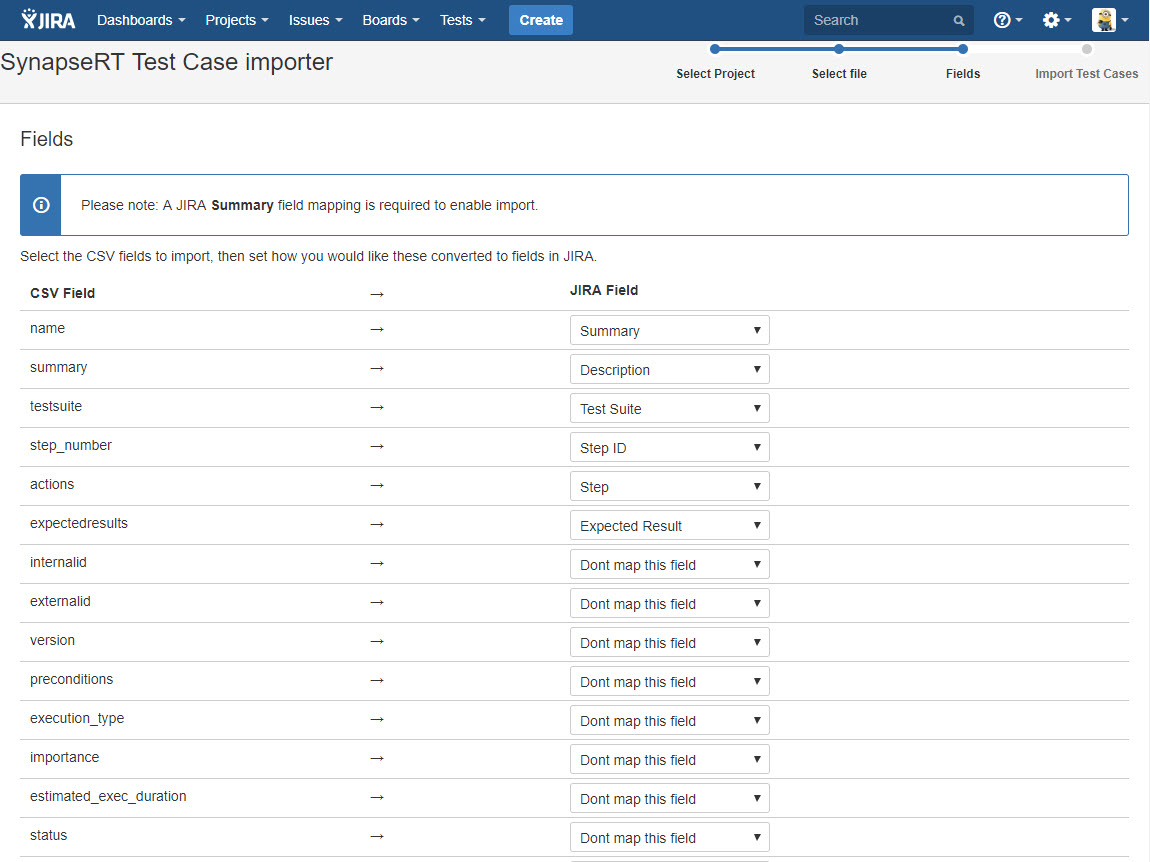Open the Test Suite mapping dropdown
Viewport: 1150px width, 862px height.
669,409
